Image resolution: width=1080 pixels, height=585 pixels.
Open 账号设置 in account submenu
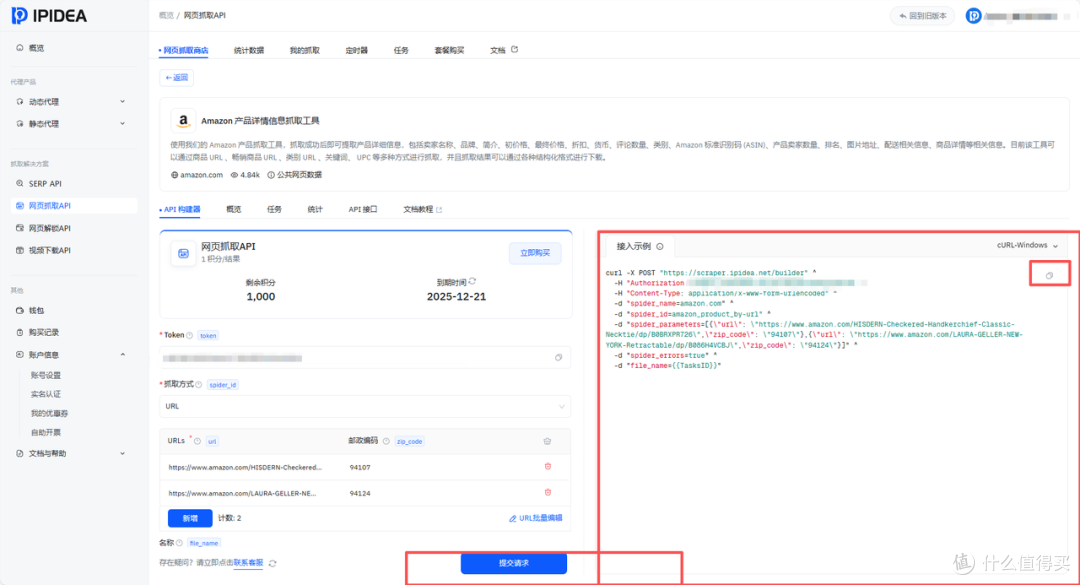pos(45,376)
